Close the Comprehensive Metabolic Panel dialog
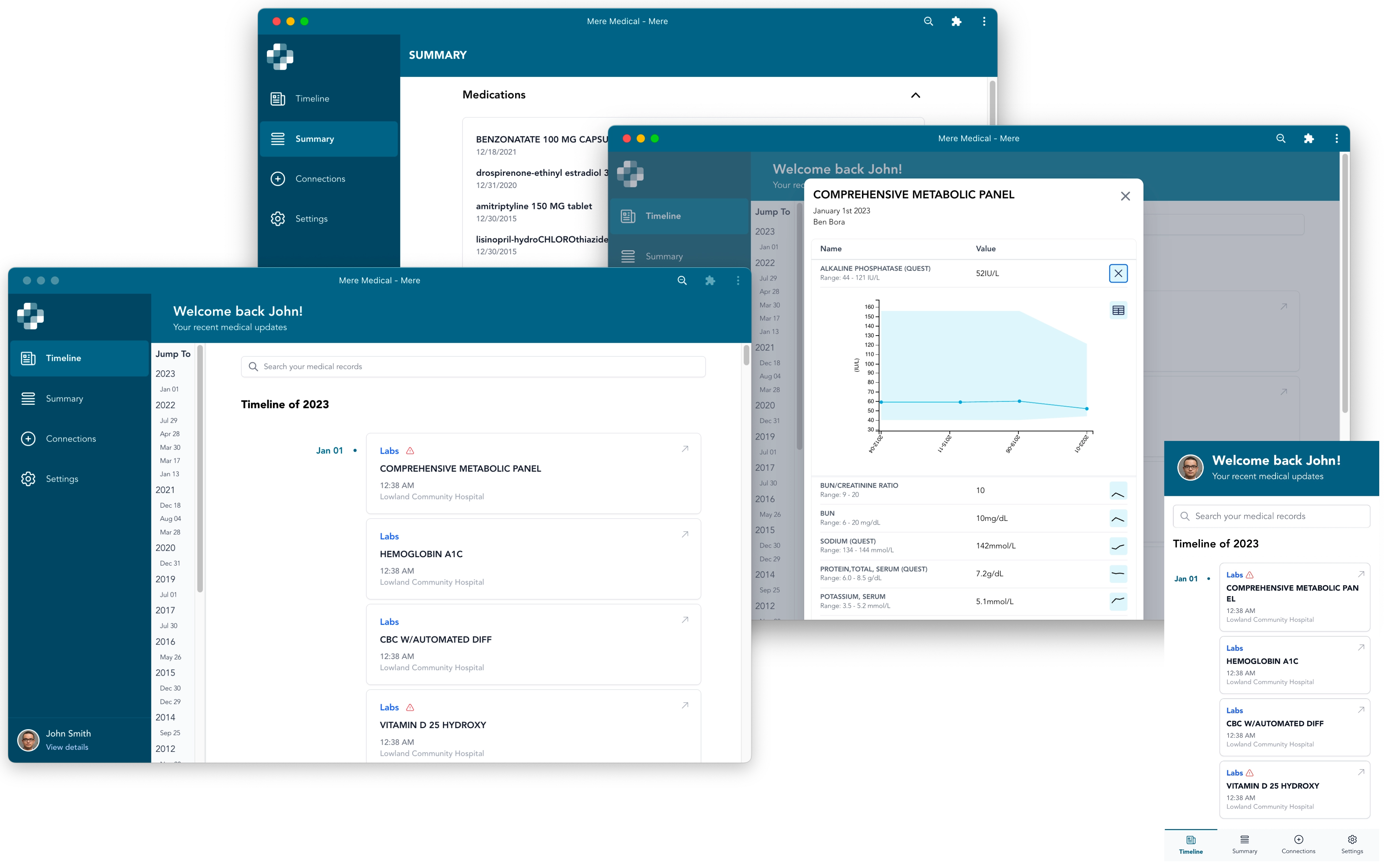 pyautogui.click(x=1125, y=196)
